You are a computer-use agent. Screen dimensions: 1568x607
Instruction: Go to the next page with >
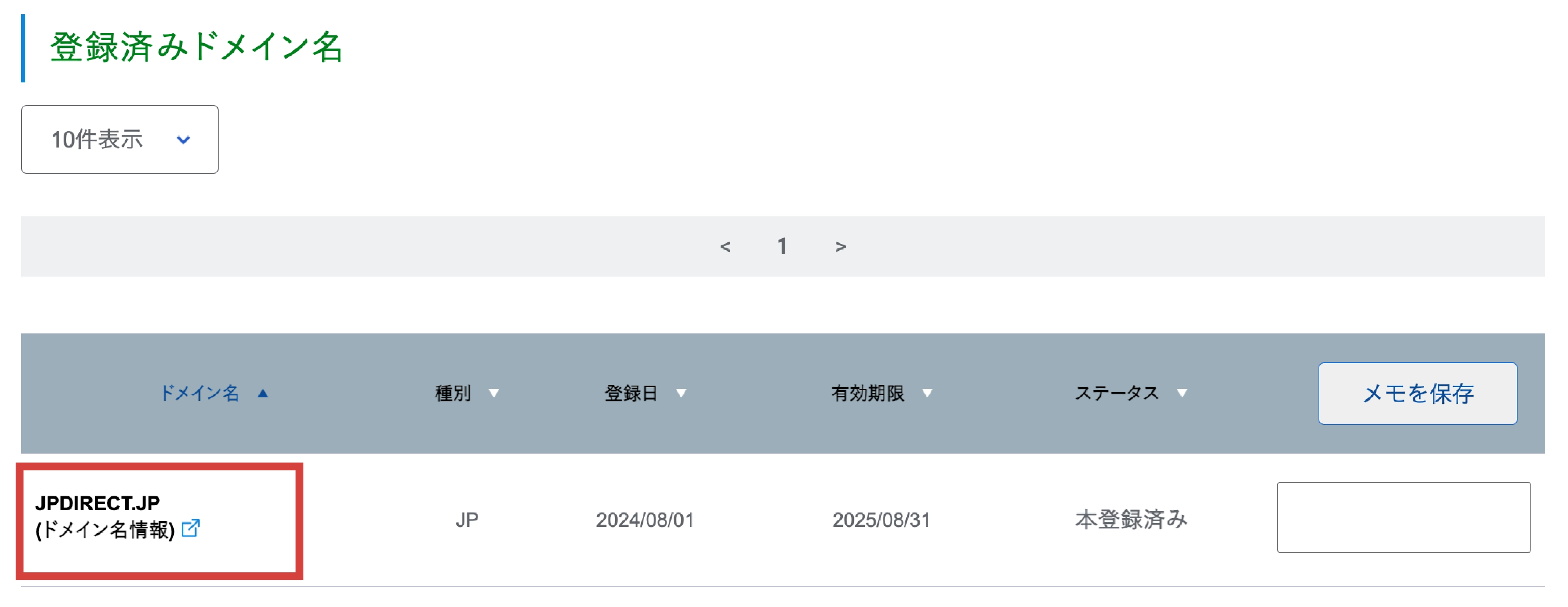(x=841, y=246)
